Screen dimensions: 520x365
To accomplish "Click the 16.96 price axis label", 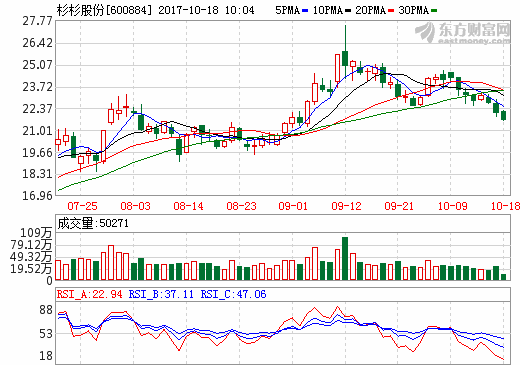I will (x=37, y=196).
